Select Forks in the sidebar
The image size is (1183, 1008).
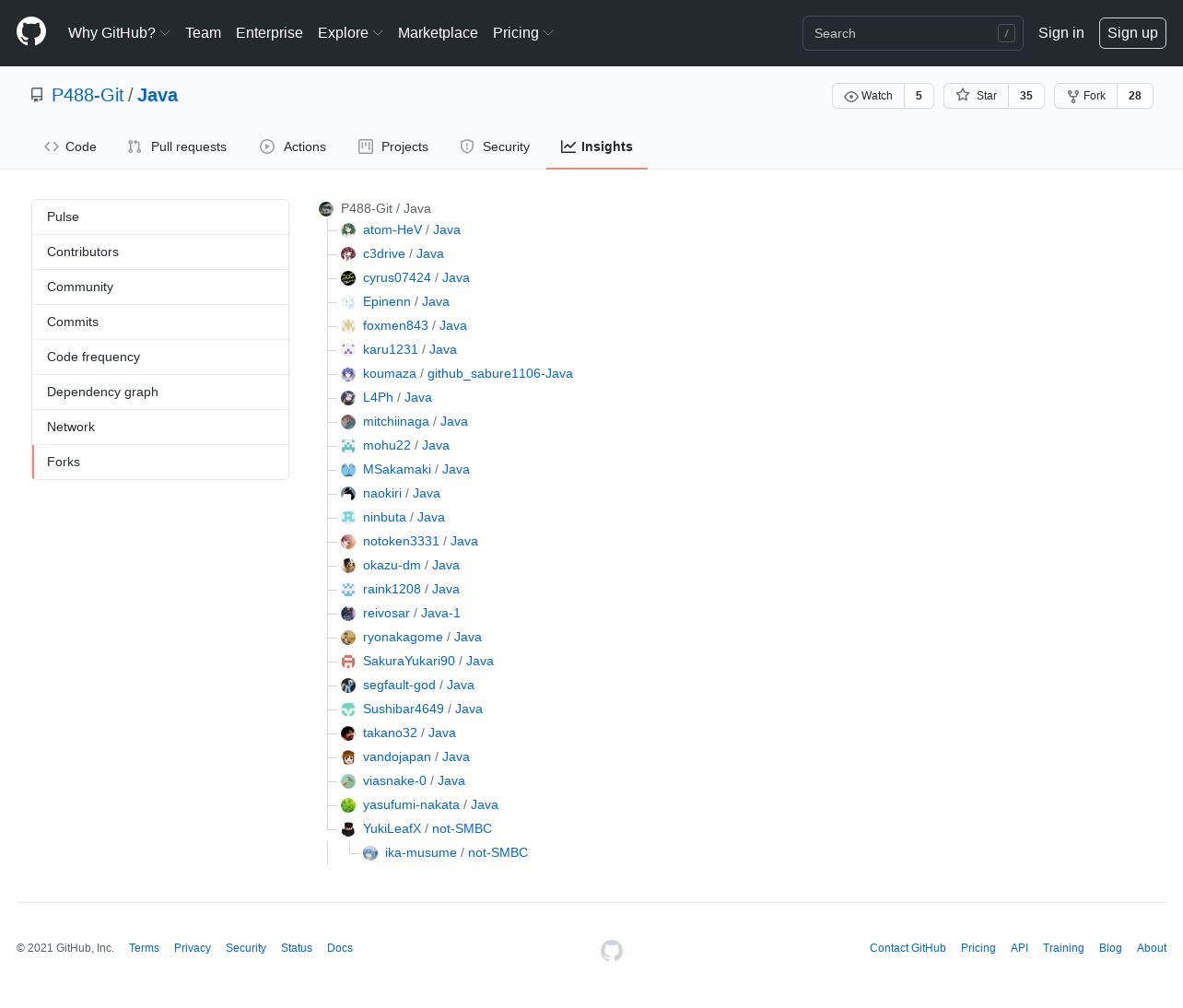pyautogui.click(x=160, y=463)
